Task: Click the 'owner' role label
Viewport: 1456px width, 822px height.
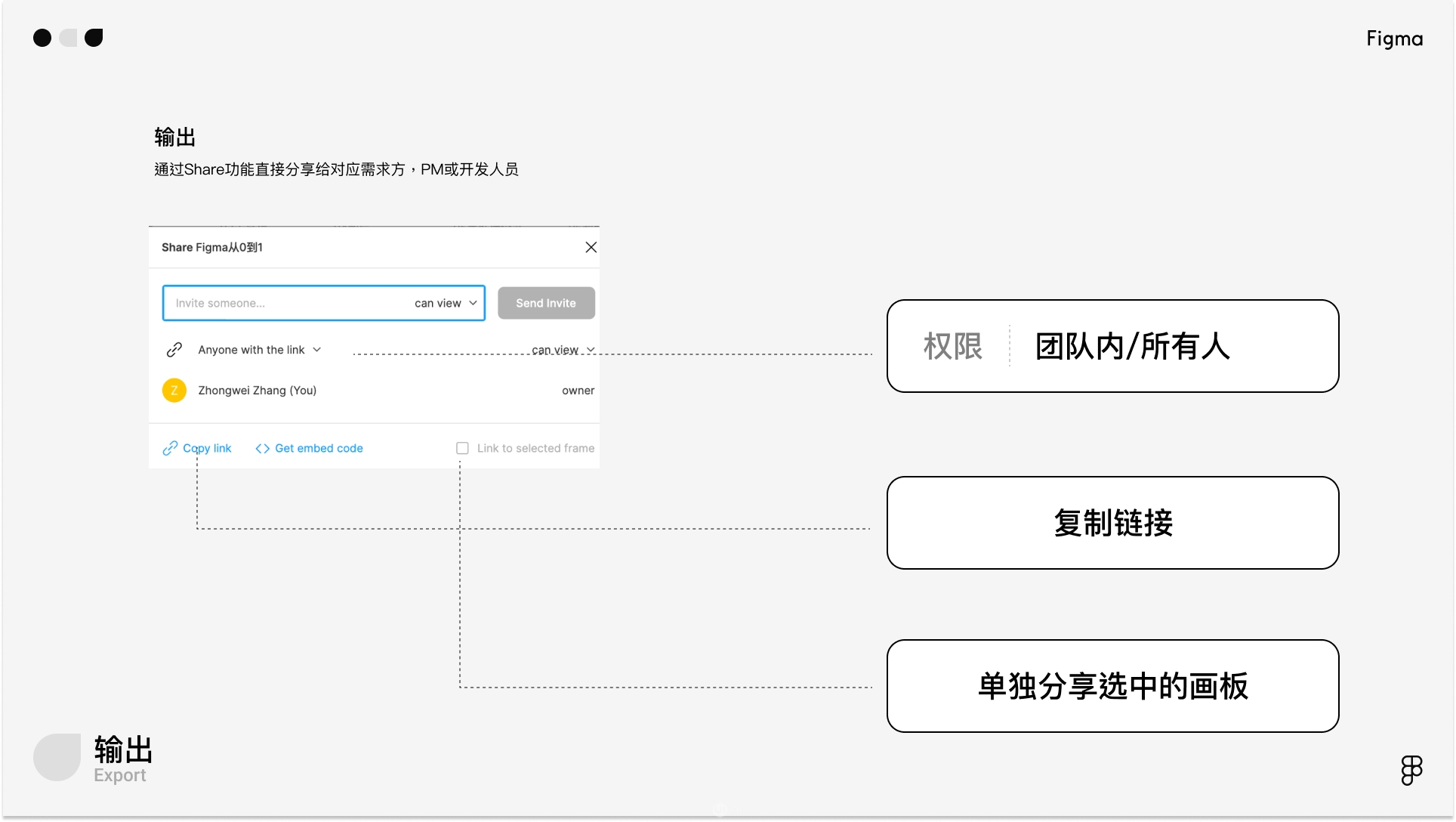Action: click(x=578, y=391)
